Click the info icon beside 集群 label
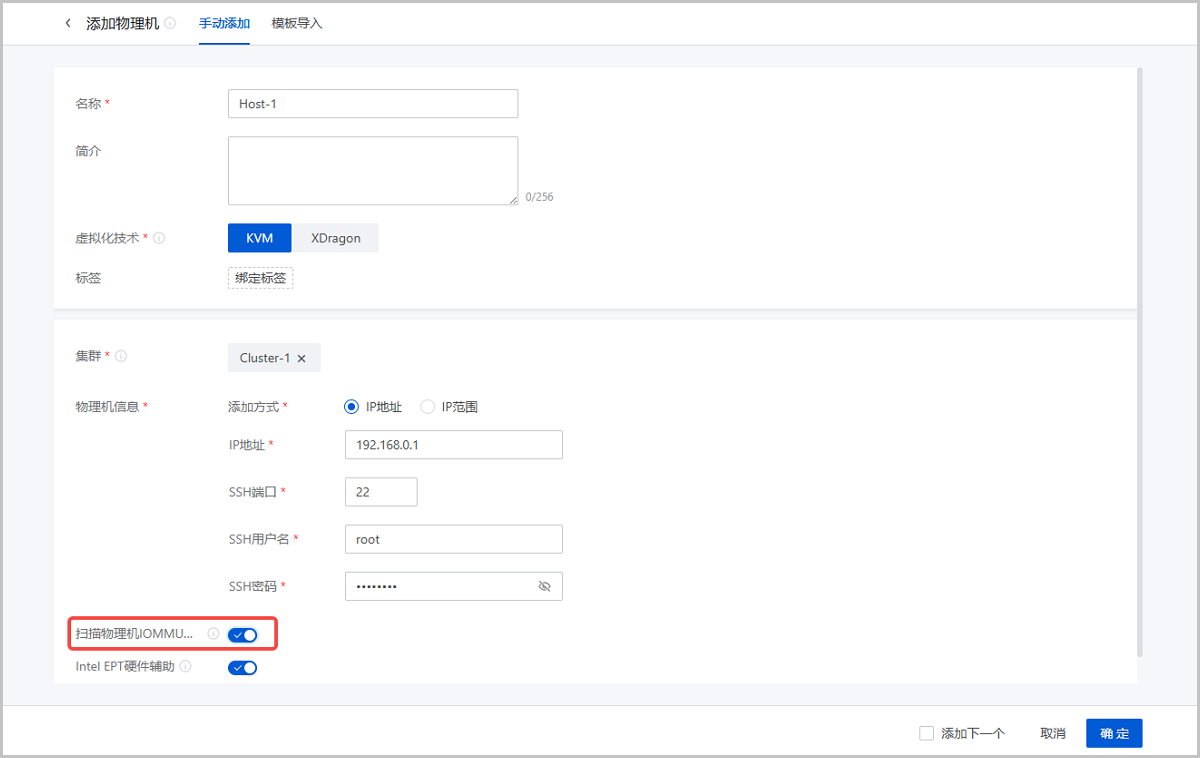The width and height of the screenshot is (1200, 758). tap(120, 355)
